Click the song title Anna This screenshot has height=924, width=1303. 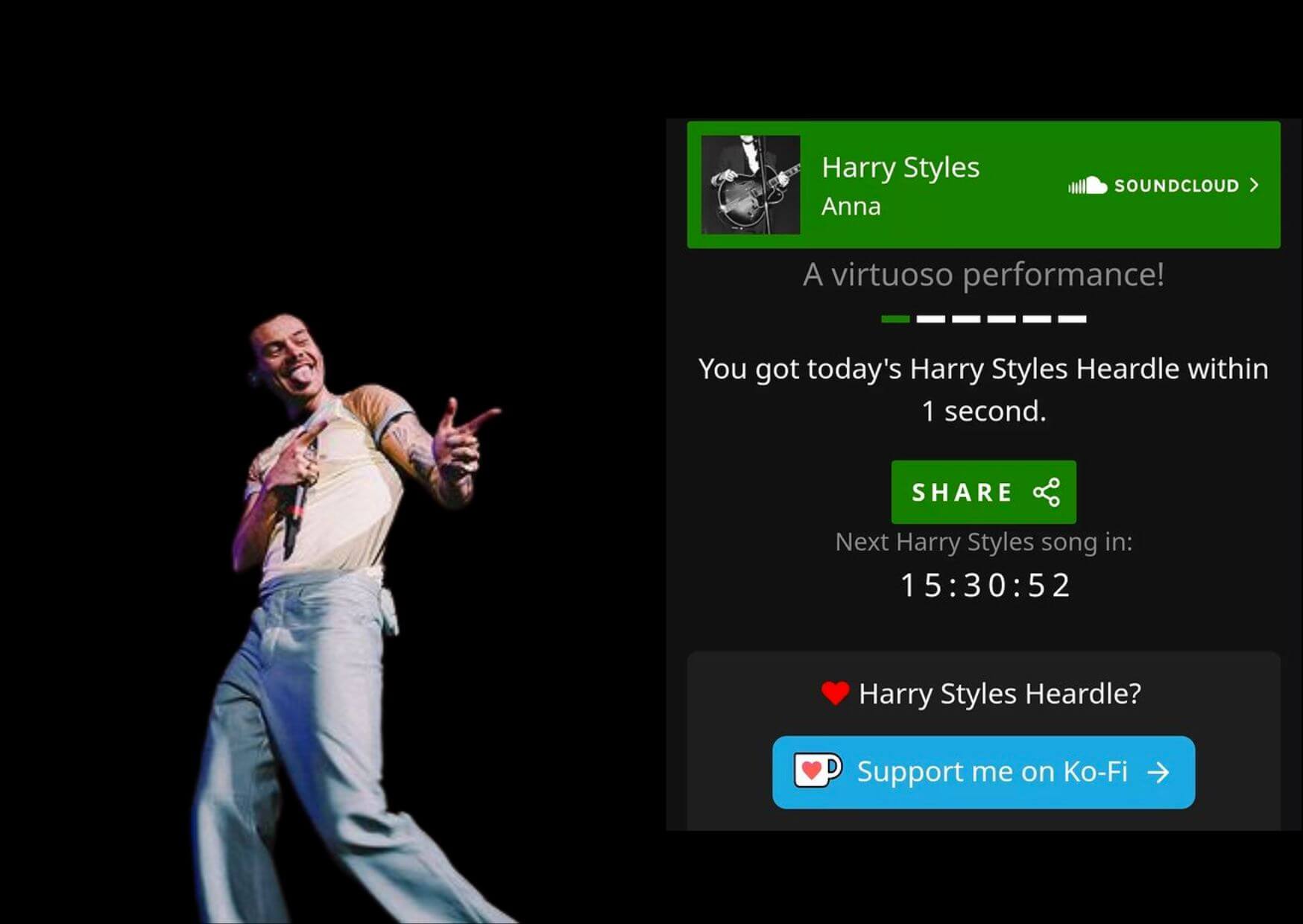pos(851,206)
